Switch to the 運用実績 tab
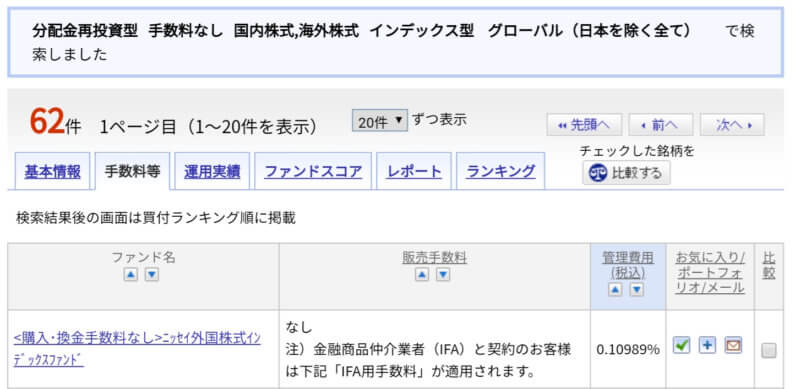800x389 pixels. (x=212, y=172)
